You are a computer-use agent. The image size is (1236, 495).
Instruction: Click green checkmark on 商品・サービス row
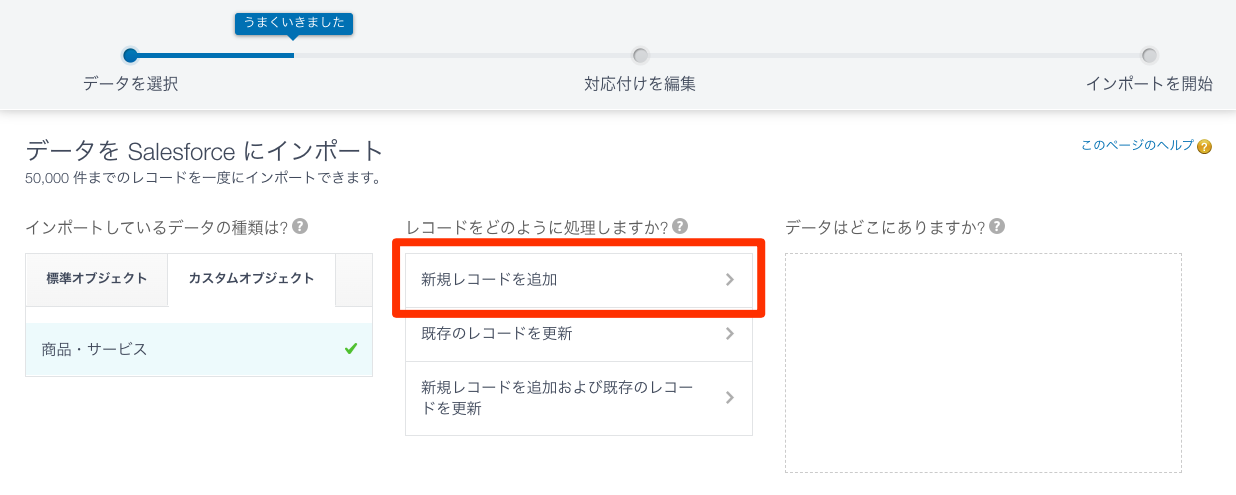[351, 349]
